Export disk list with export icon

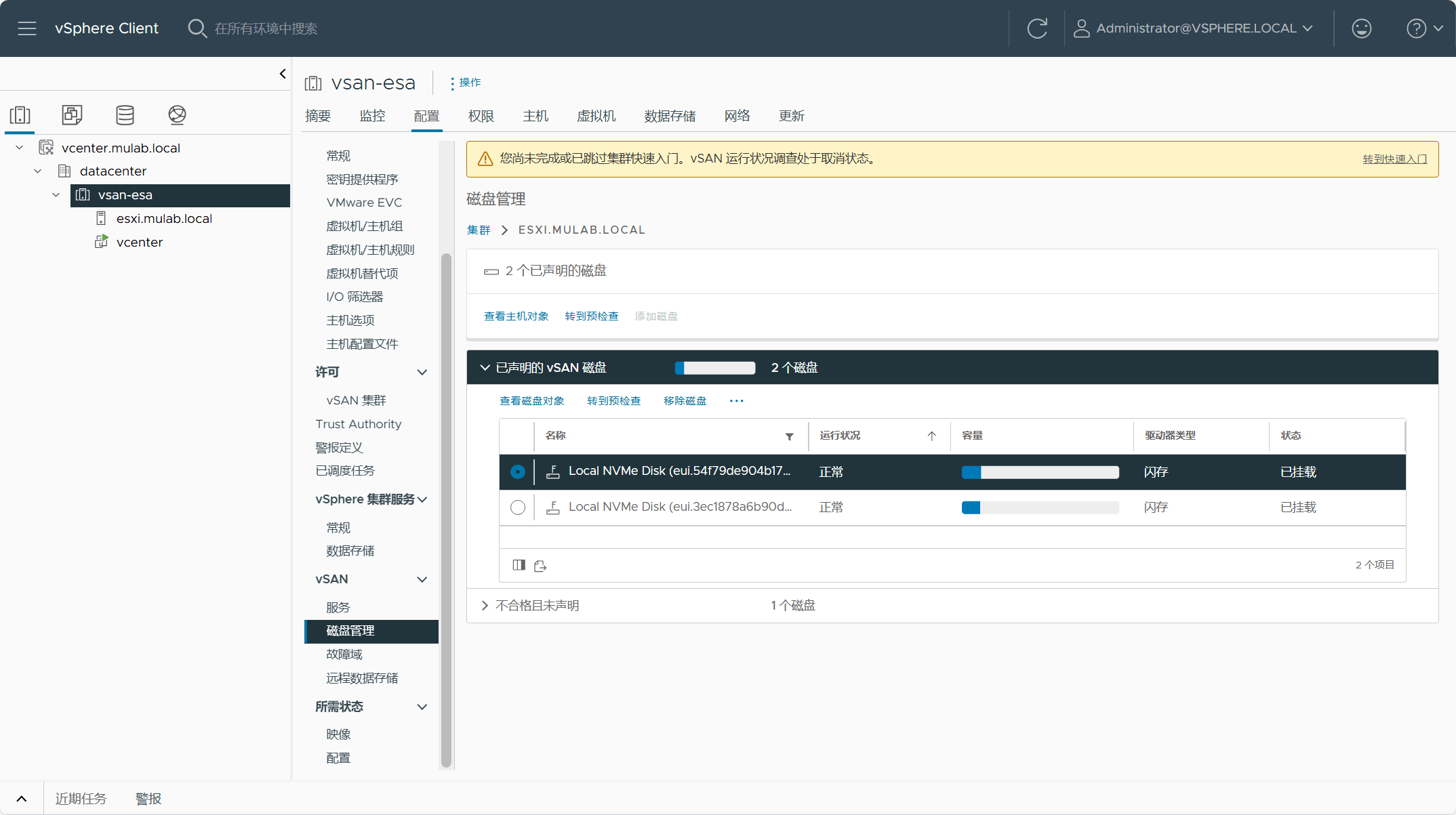click(x=540, y=566)
